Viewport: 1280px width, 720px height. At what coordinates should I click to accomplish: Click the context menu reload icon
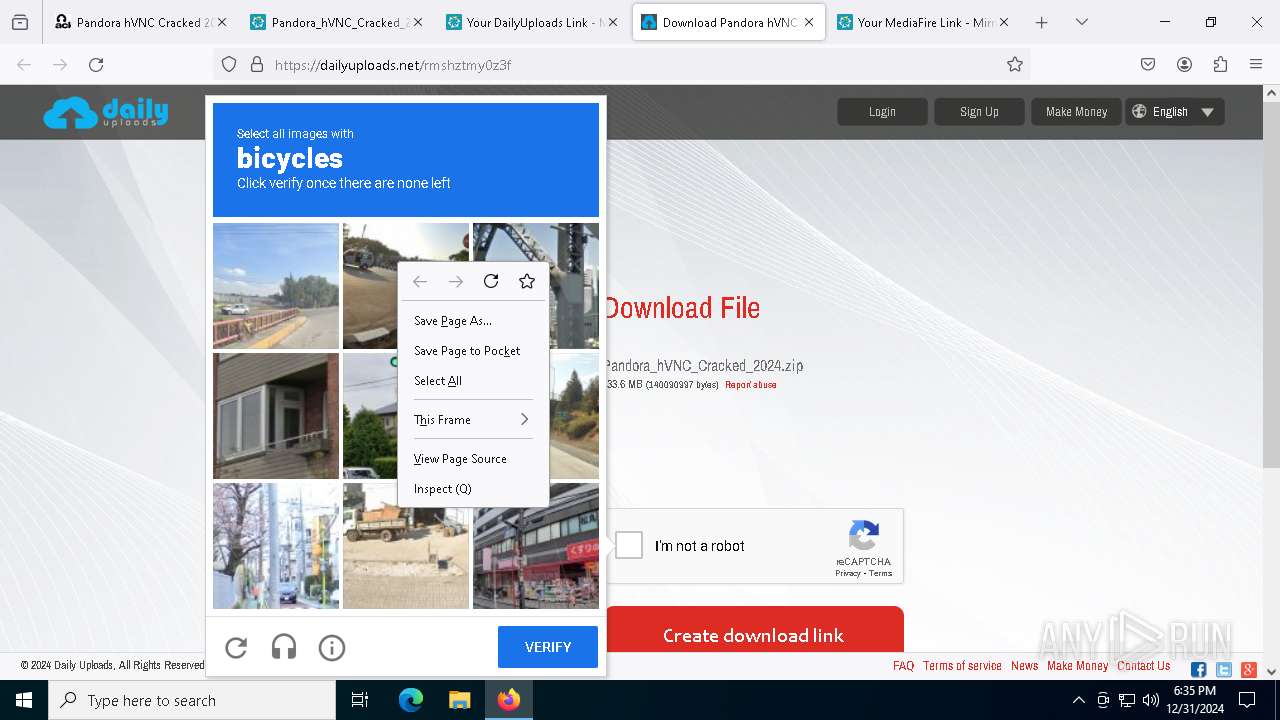(491, 281)
